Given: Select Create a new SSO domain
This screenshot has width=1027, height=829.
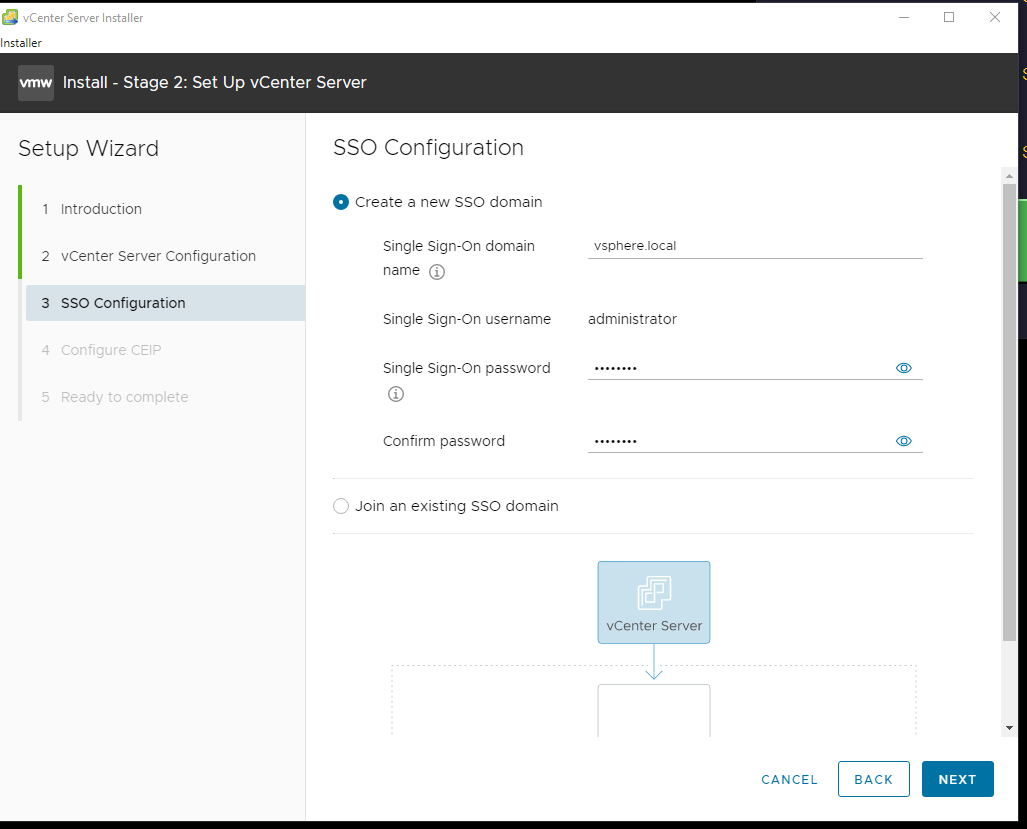Looking at the screenshot, I should [x=341, y=202].
